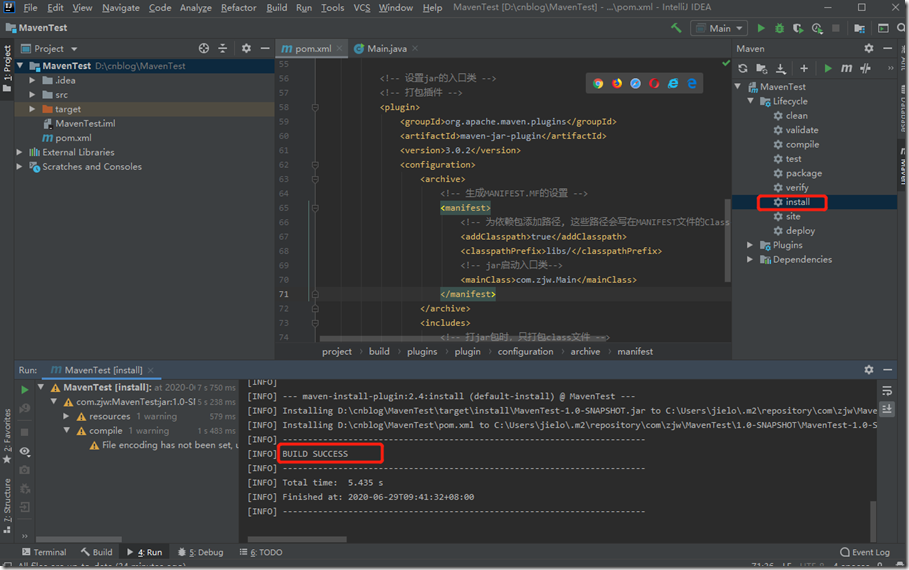The image size is (909, 570).
Task: Toggle the eye view filter in Run panel
Action: pyautogui.click(x=24, y=451)
